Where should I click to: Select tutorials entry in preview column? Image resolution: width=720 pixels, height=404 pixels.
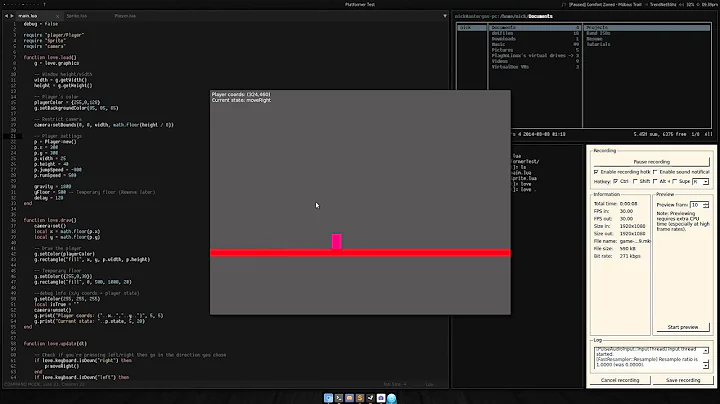(598, 44)
